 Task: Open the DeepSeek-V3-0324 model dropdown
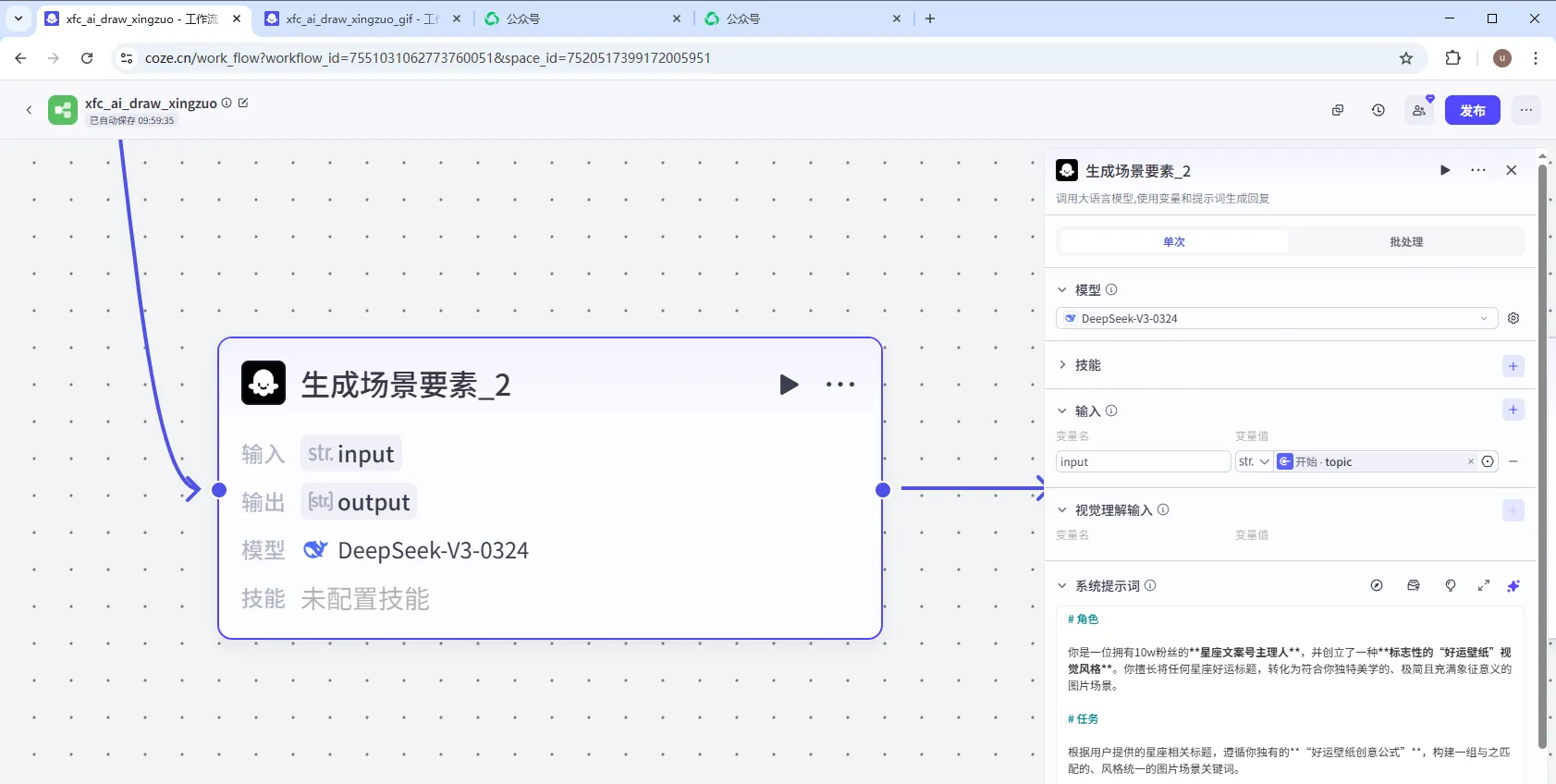pyautogui.click(x=1276, y=318)
